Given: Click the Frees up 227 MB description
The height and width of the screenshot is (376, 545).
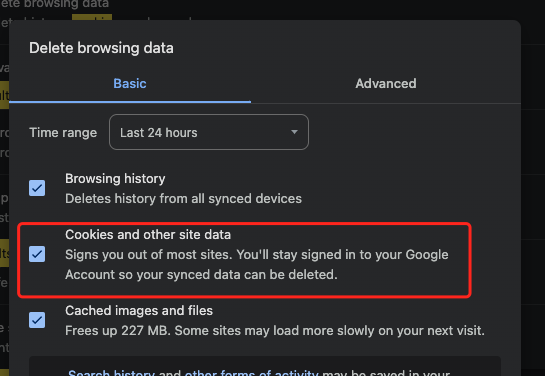Looking at the screenshot, I should [275, 330].
